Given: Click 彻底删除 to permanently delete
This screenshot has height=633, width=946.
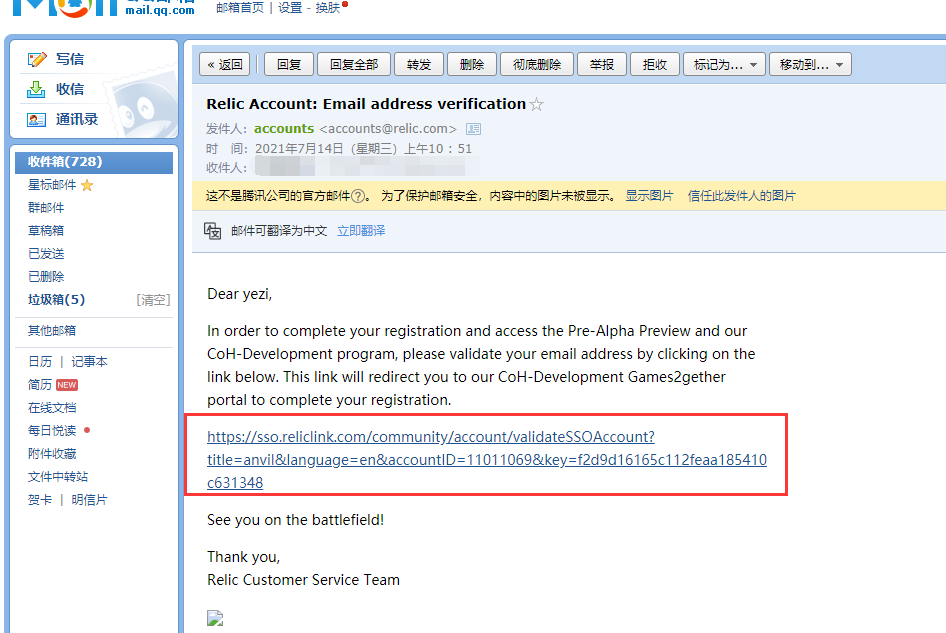Looking at the screenshot, I should tap(537, 65).
